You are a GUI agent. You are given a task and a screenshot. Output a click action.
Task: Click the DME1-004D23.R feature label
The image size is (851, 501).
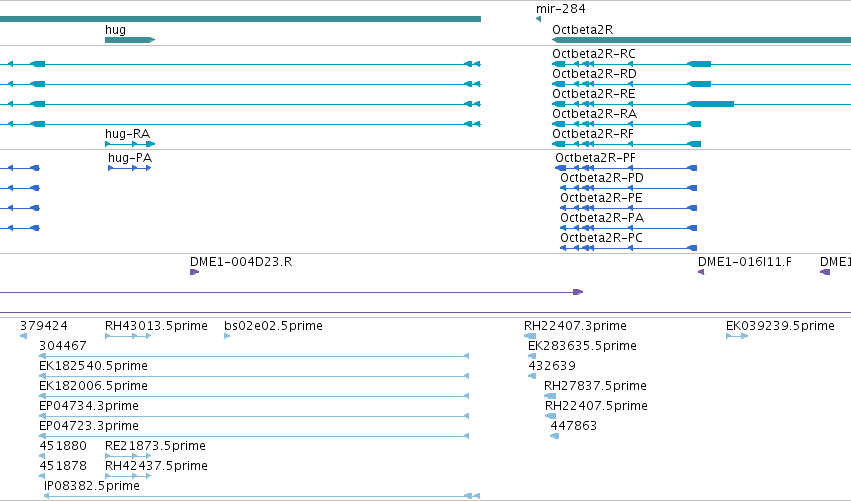coord(241,262)
